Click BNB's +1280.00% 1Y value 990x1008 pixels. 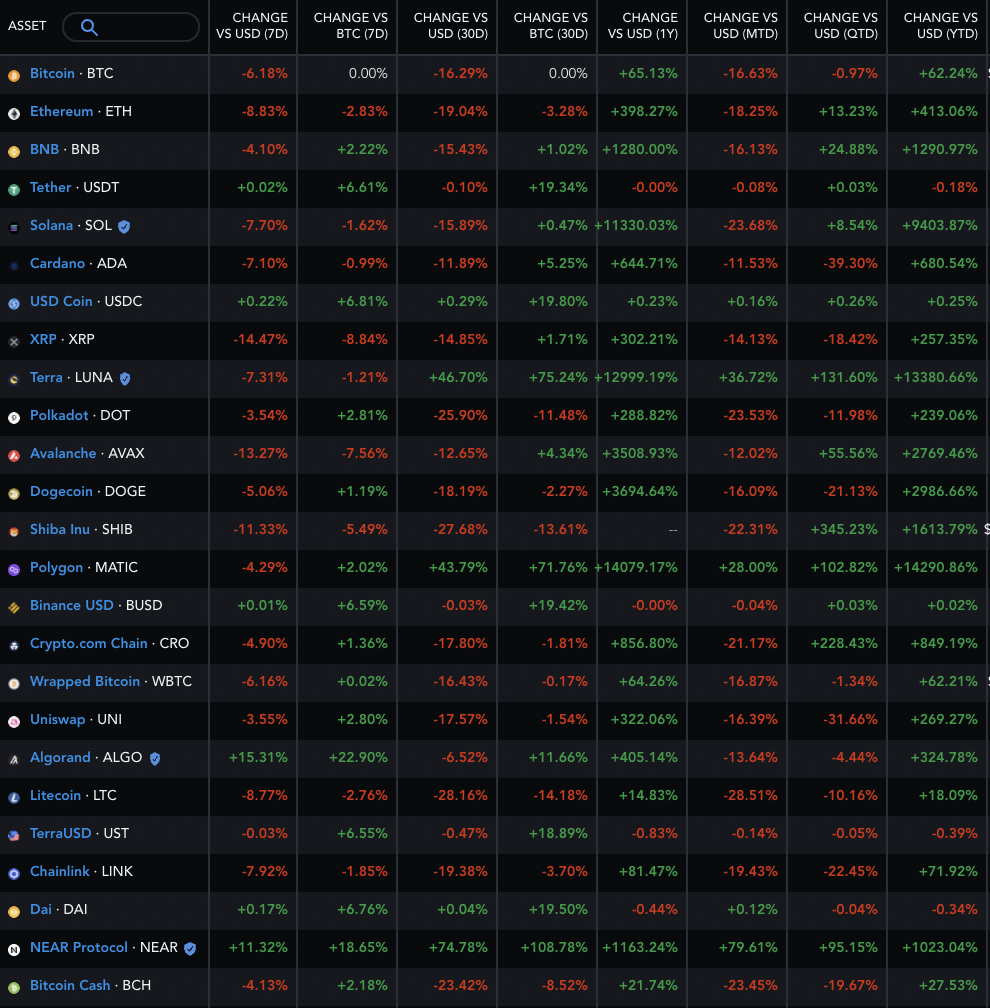pos(640,149)
